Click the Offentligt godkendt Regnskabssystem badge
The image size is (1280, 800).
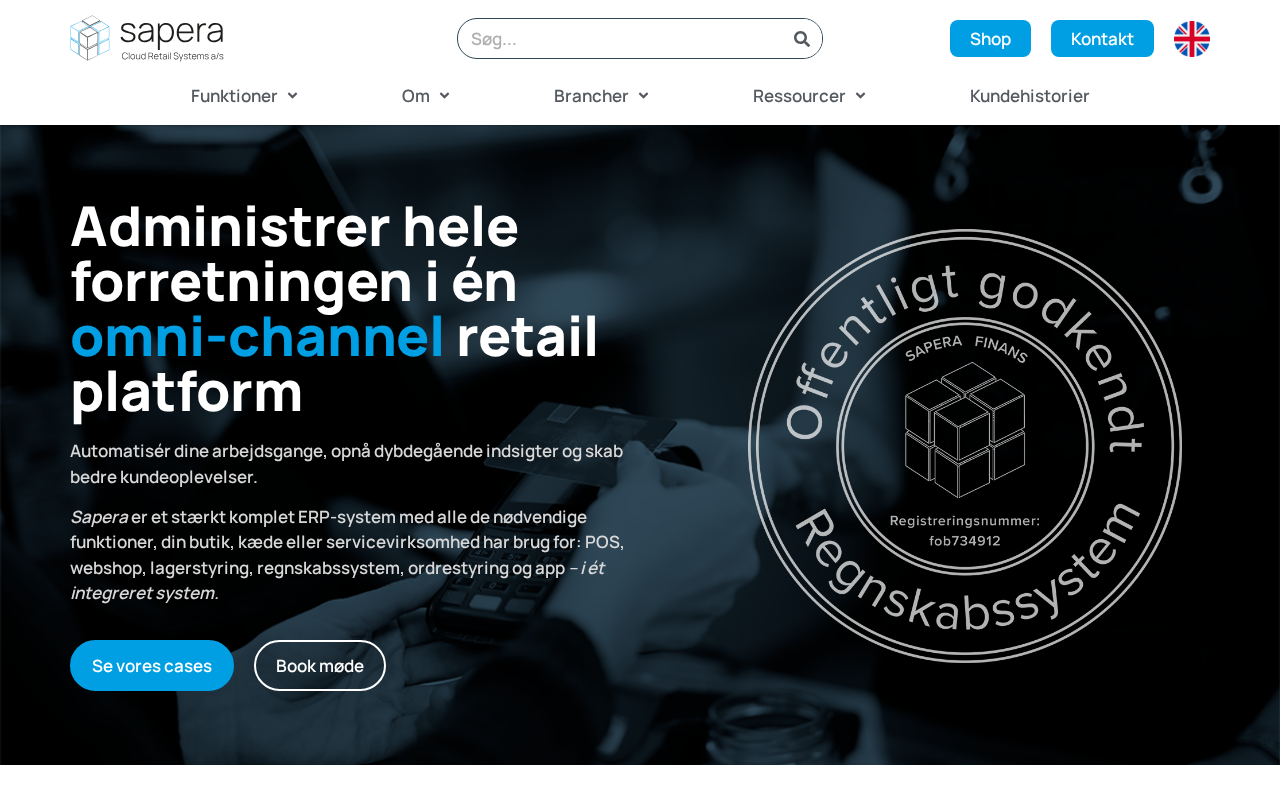(x=965, y=446)
